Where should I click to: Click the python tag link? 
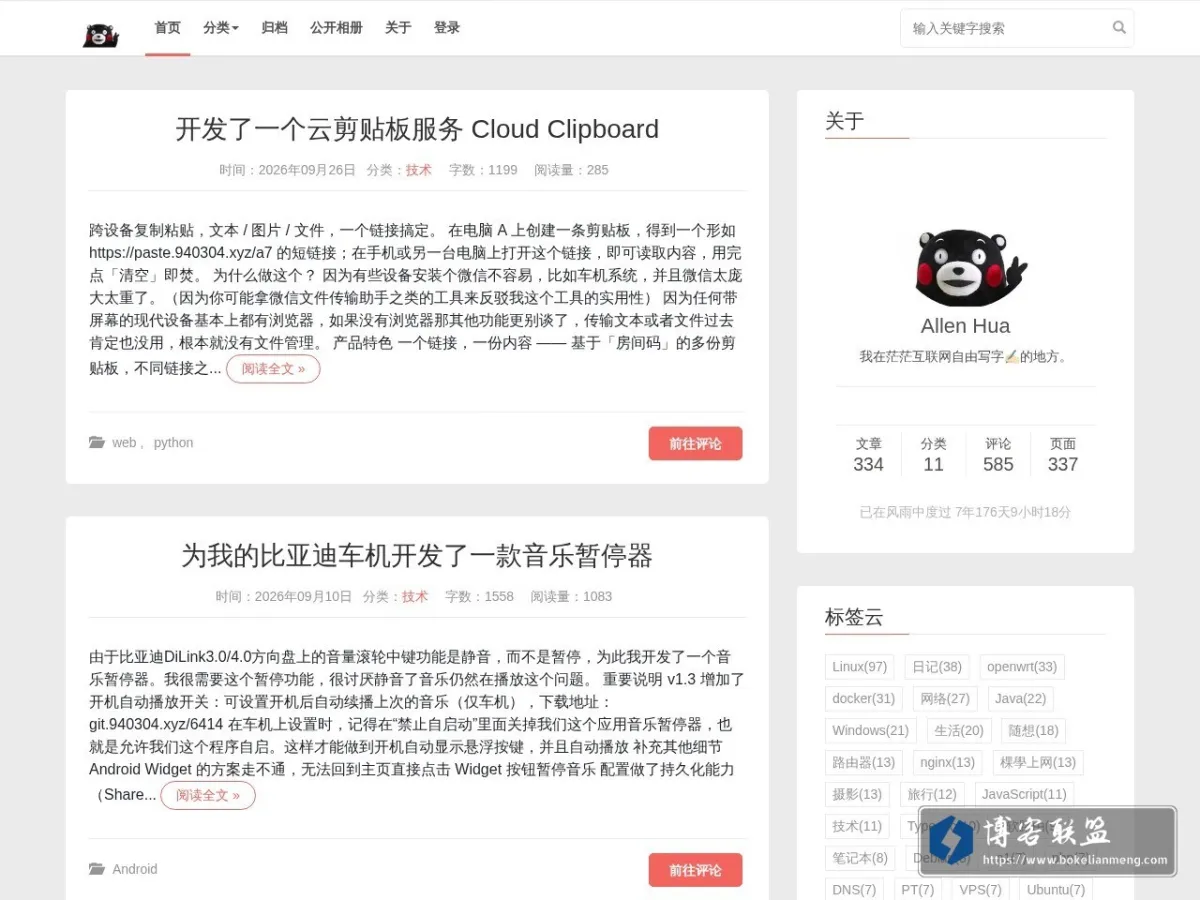coord(173,443)
